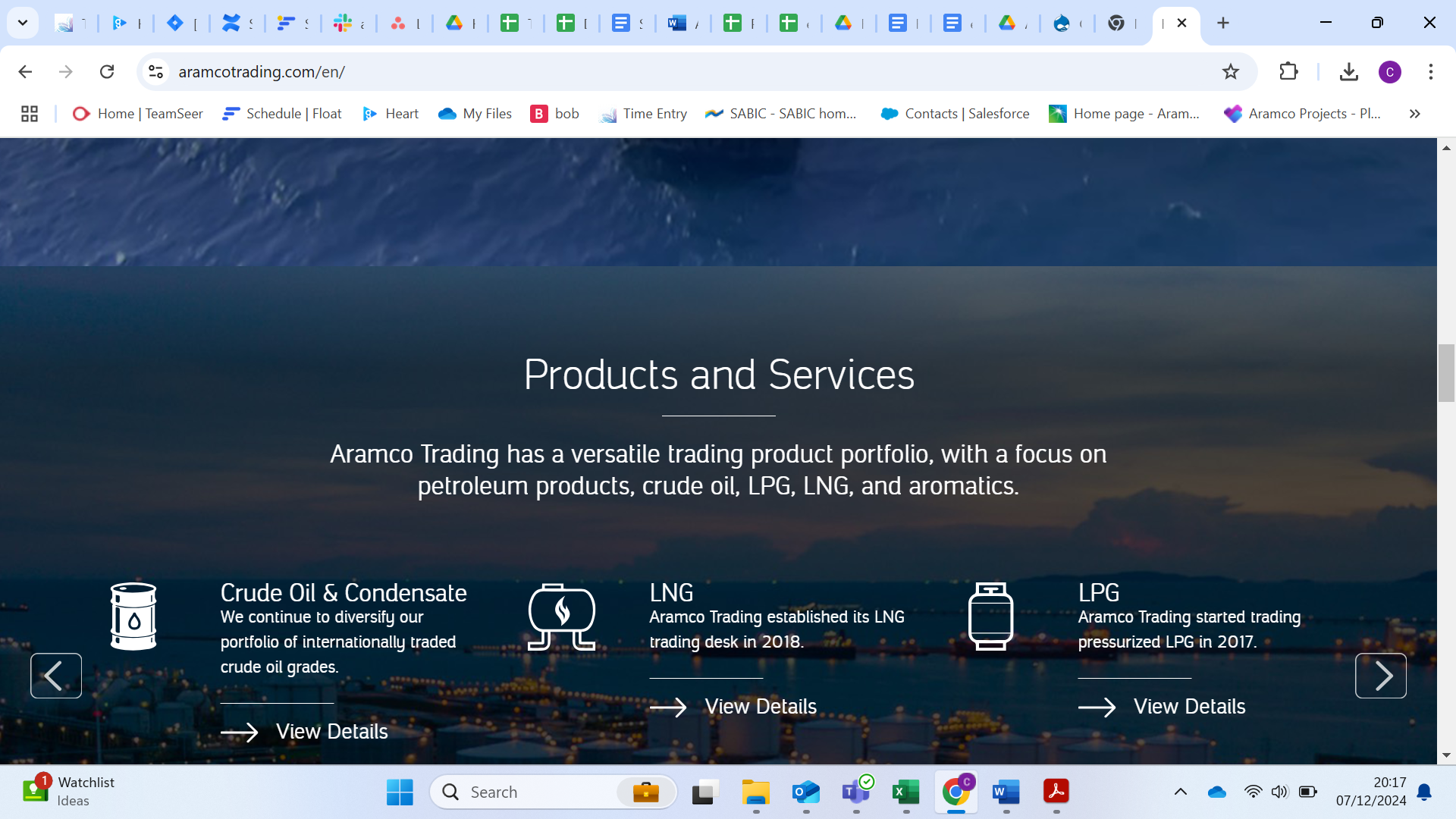Open the Chrome downloads icon
1456x819 pixels.
coord(1348,71)
